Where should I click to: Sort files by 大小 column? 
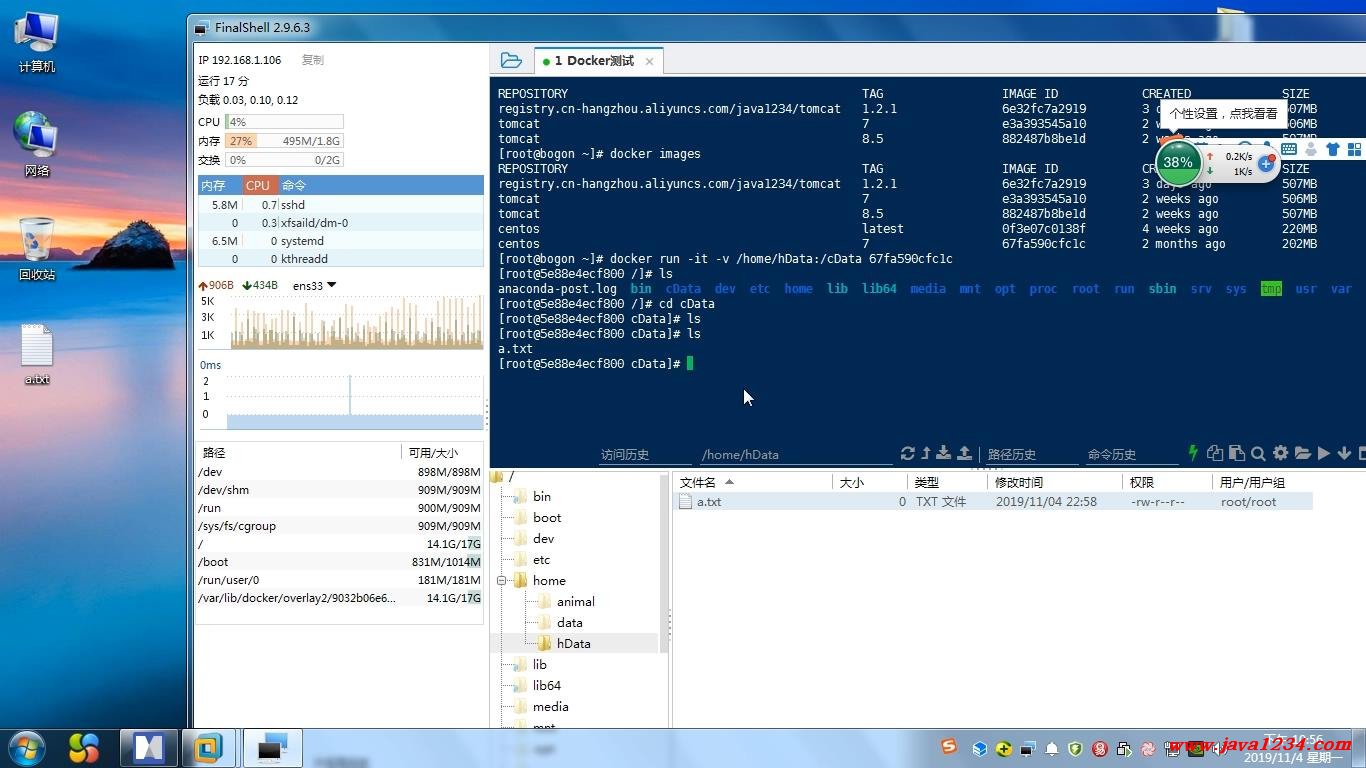pyautogui.click(x=870, y=482)
